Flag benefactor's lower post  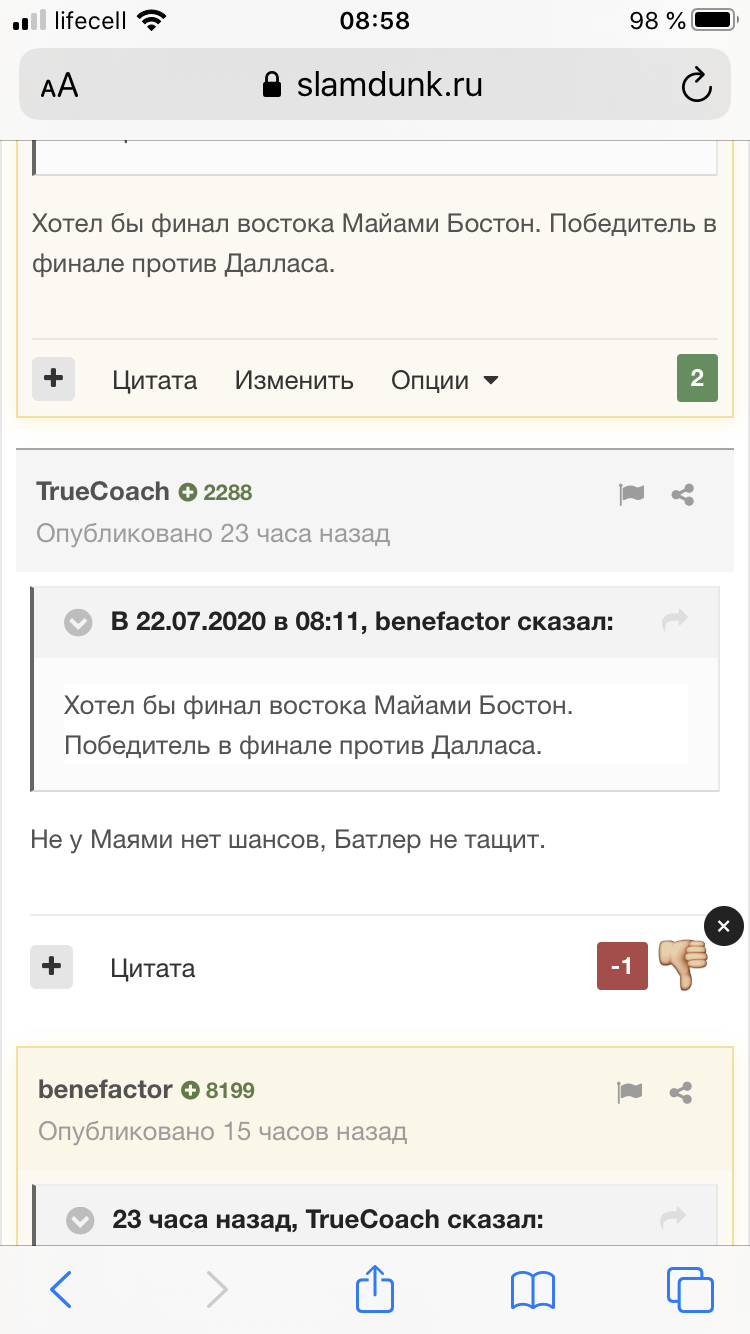click(x=629, y=1092)
